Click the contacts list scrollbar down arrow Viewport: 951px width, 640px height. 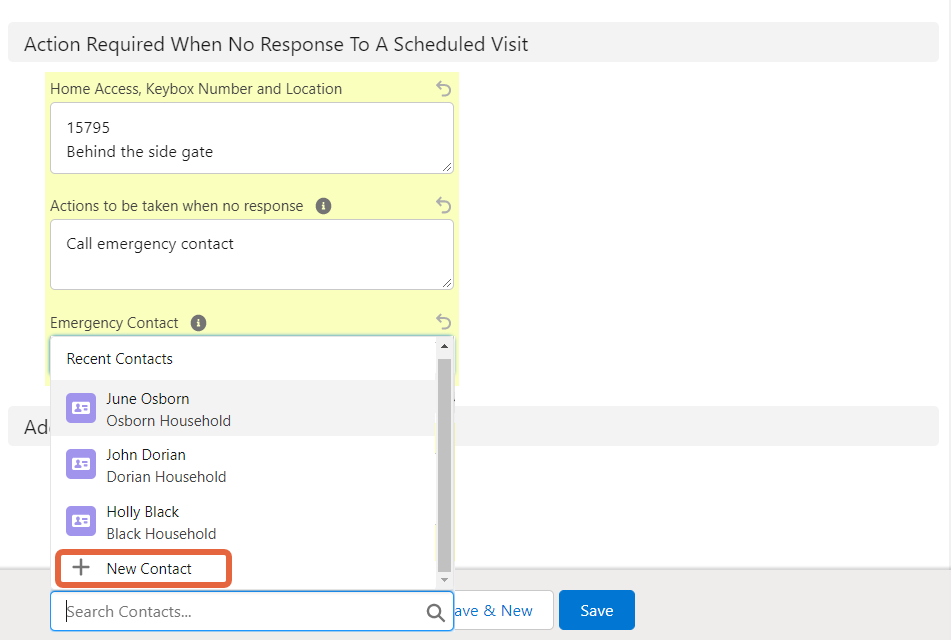pos(444,580)
